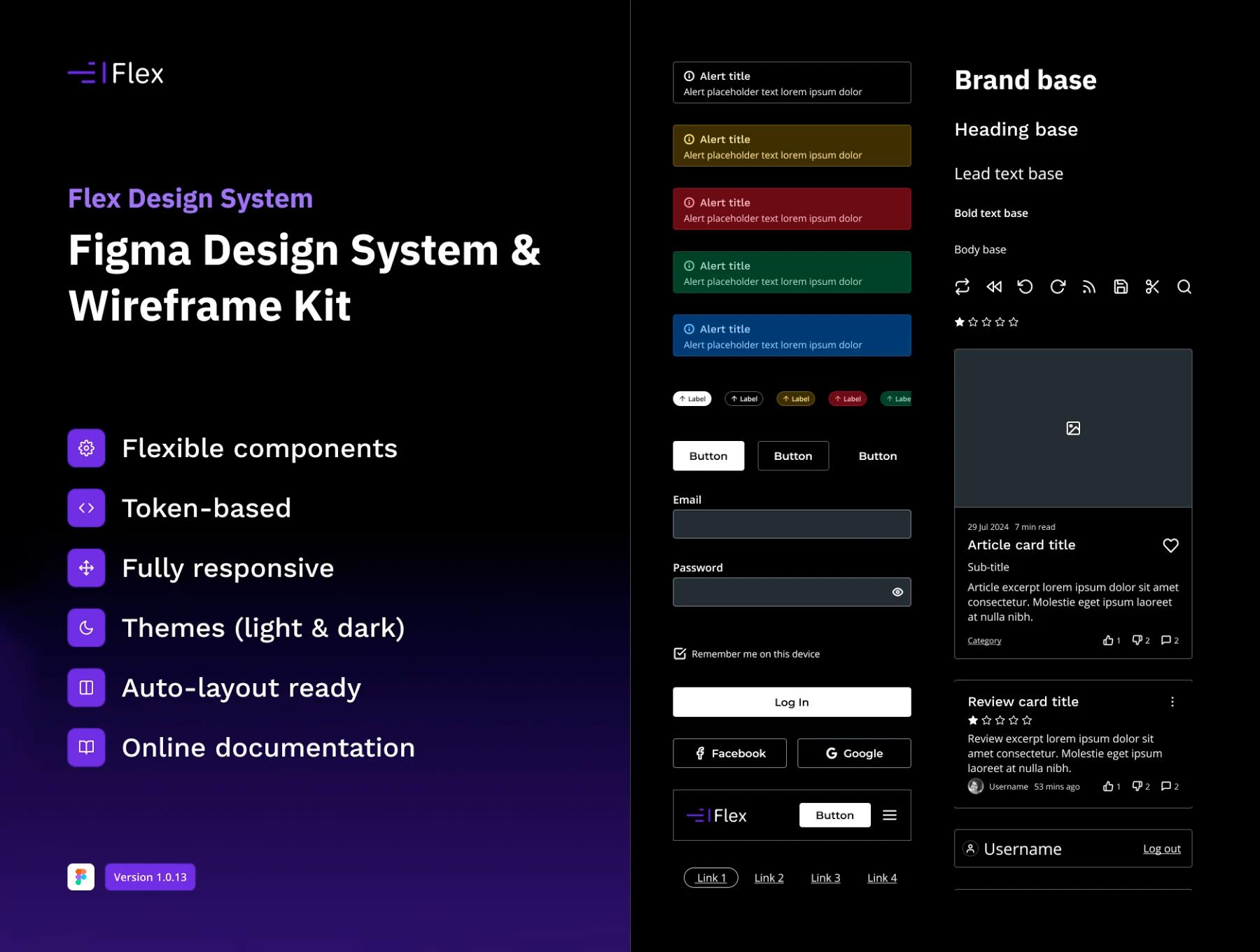The image size is (1260, 952).
Task: Click the hamburger menu icon in navbar
Action: 890,815
